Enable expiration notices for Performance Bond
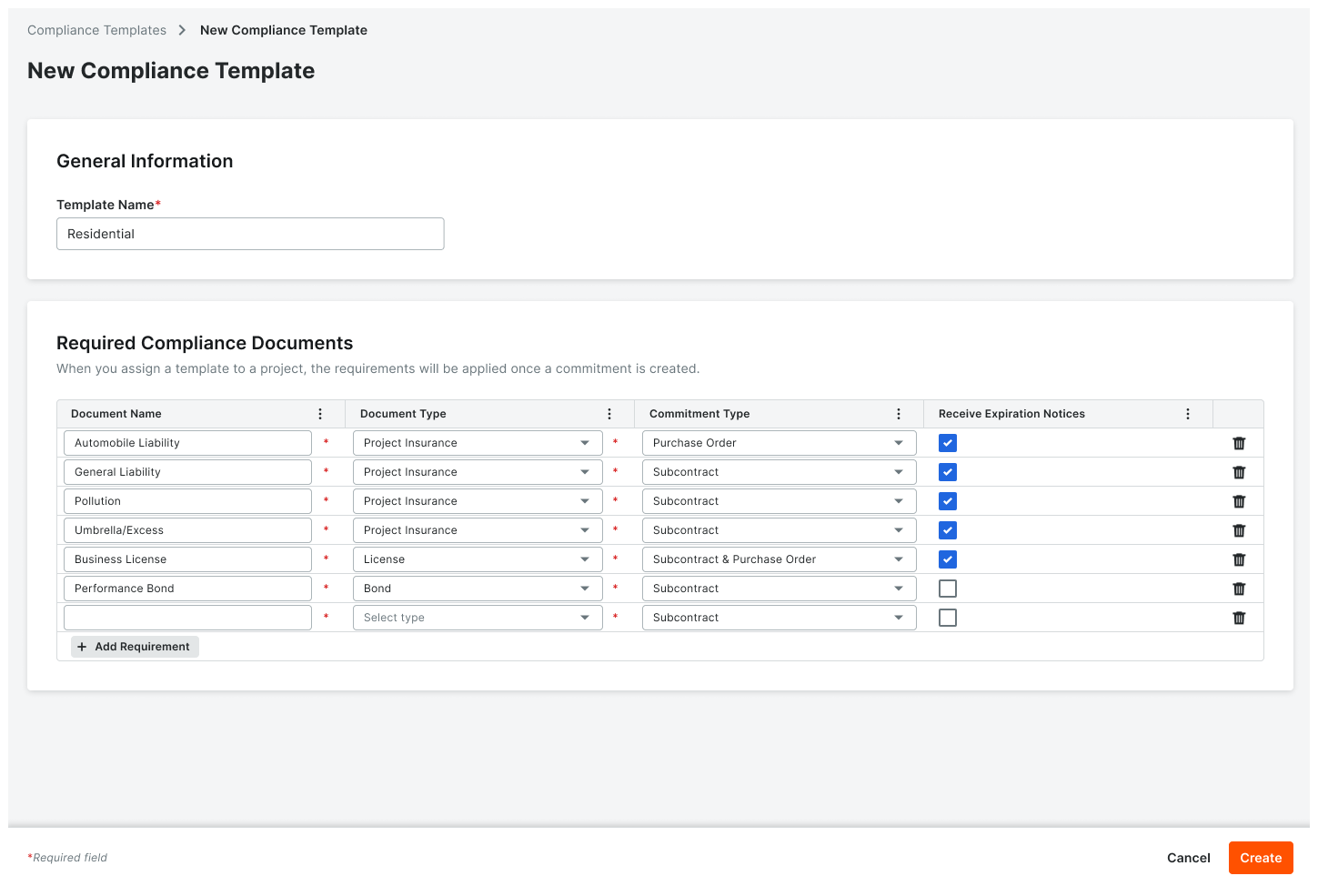 tap(947, 589)
